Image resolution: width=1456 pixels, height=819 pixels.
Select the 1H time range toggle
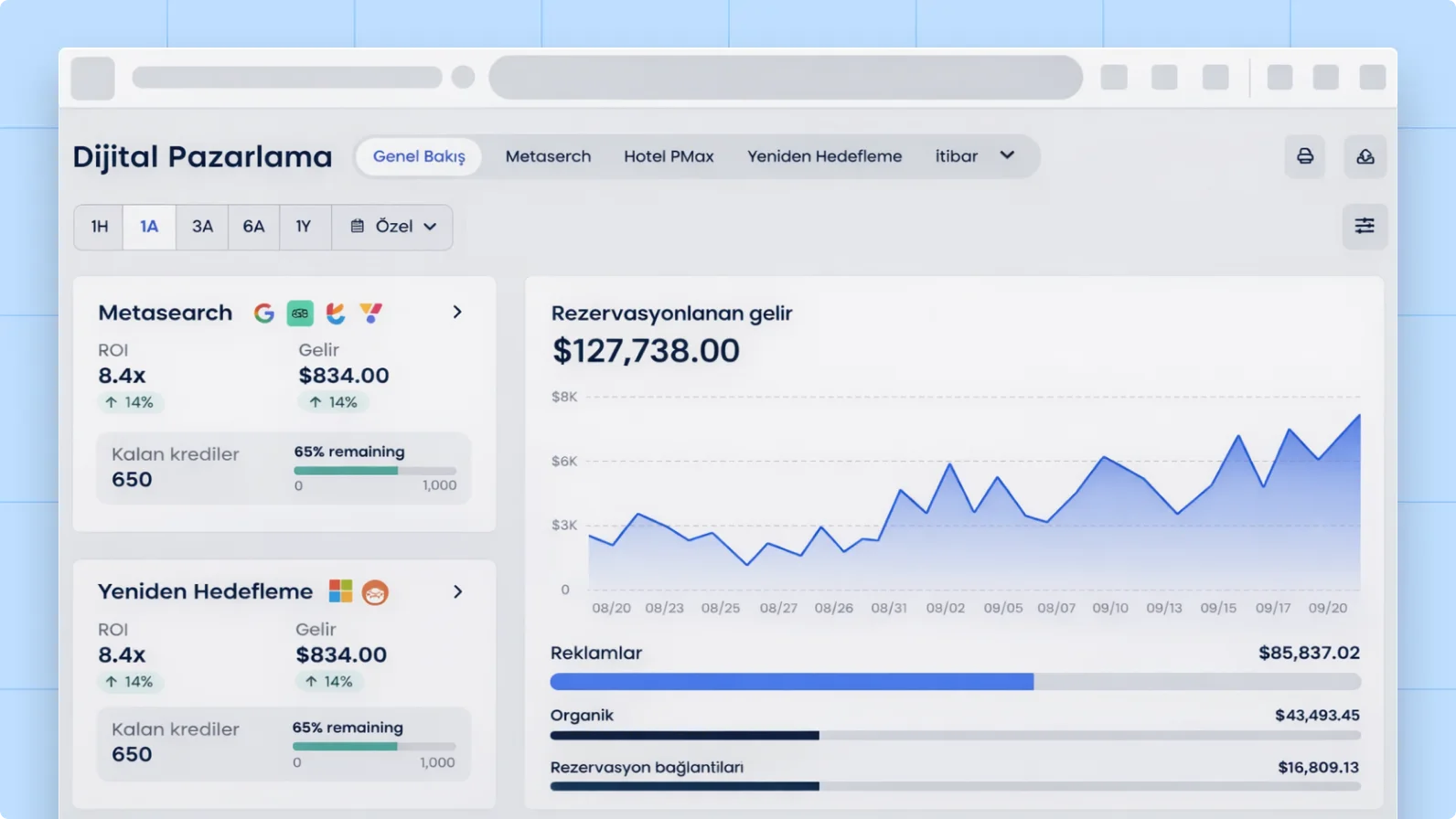[99, 227]
